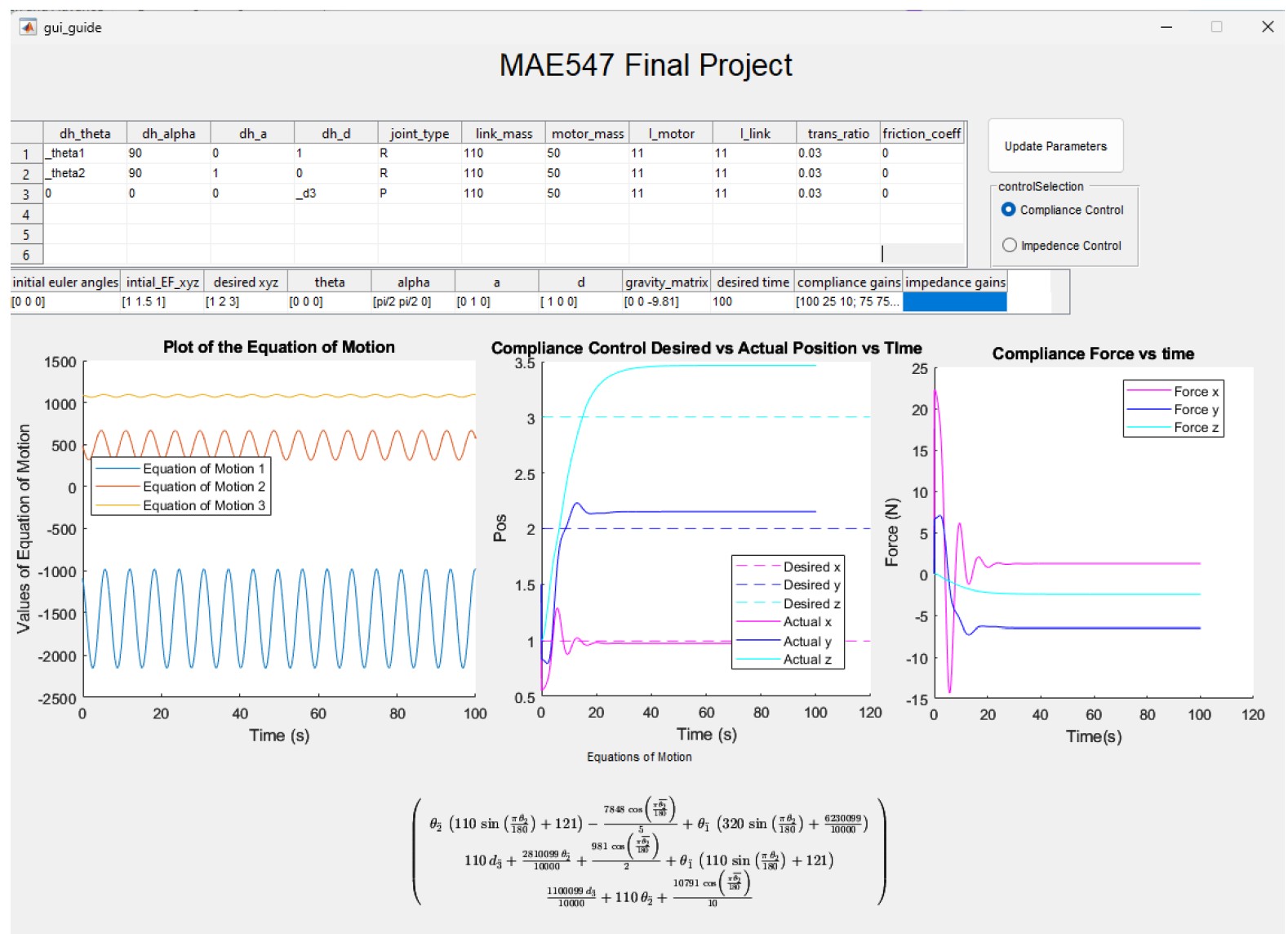1288x938 pixels.
Task: Click the _d3 cell in row 3
Action: point(335,193)
